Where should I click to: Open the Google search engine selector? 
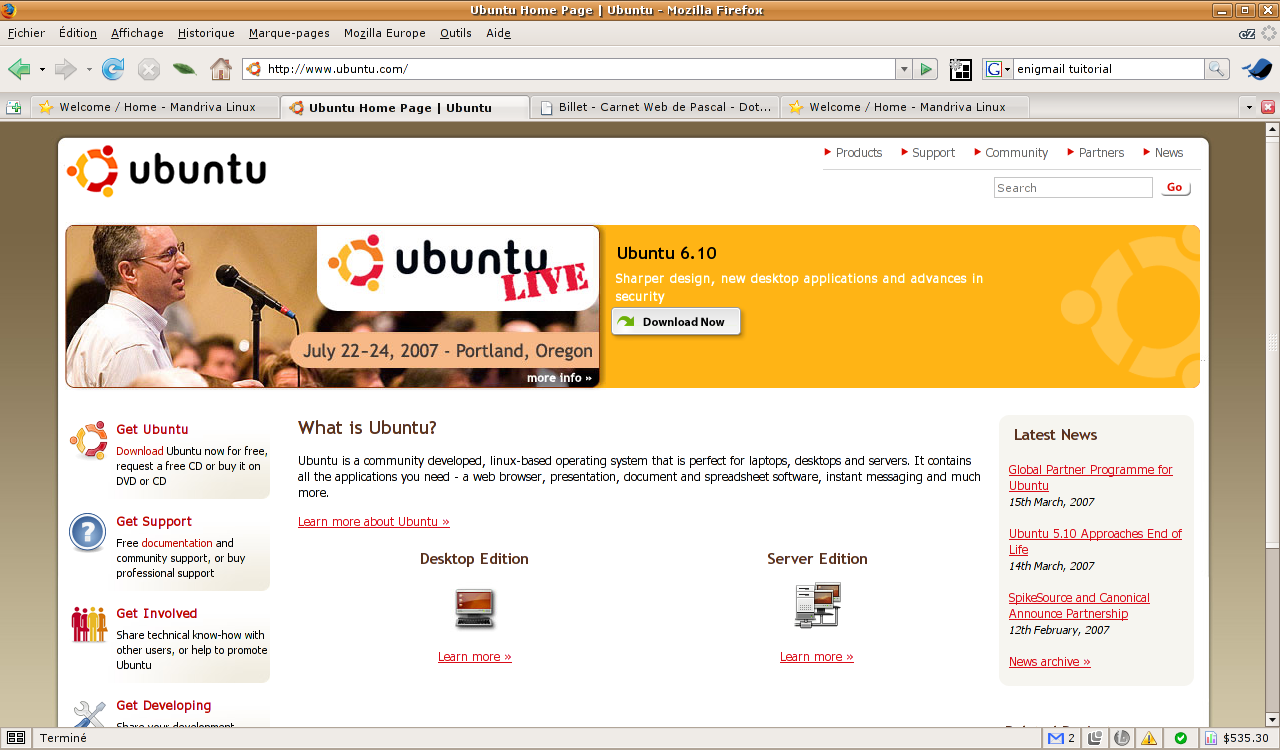(x=996, y=69)
